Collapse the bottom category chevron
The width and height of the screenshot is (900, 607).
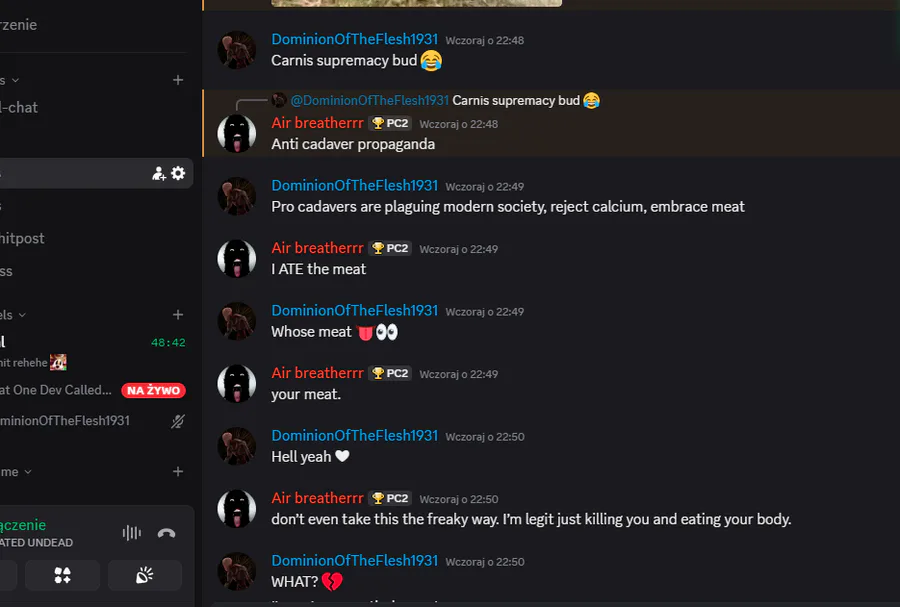[27, 472]
